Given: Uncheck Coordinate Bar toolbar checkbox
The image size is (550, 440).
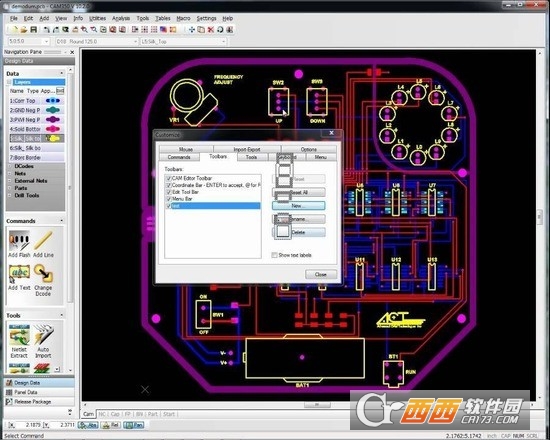Looking at the screenshot, I should [168, 185].
